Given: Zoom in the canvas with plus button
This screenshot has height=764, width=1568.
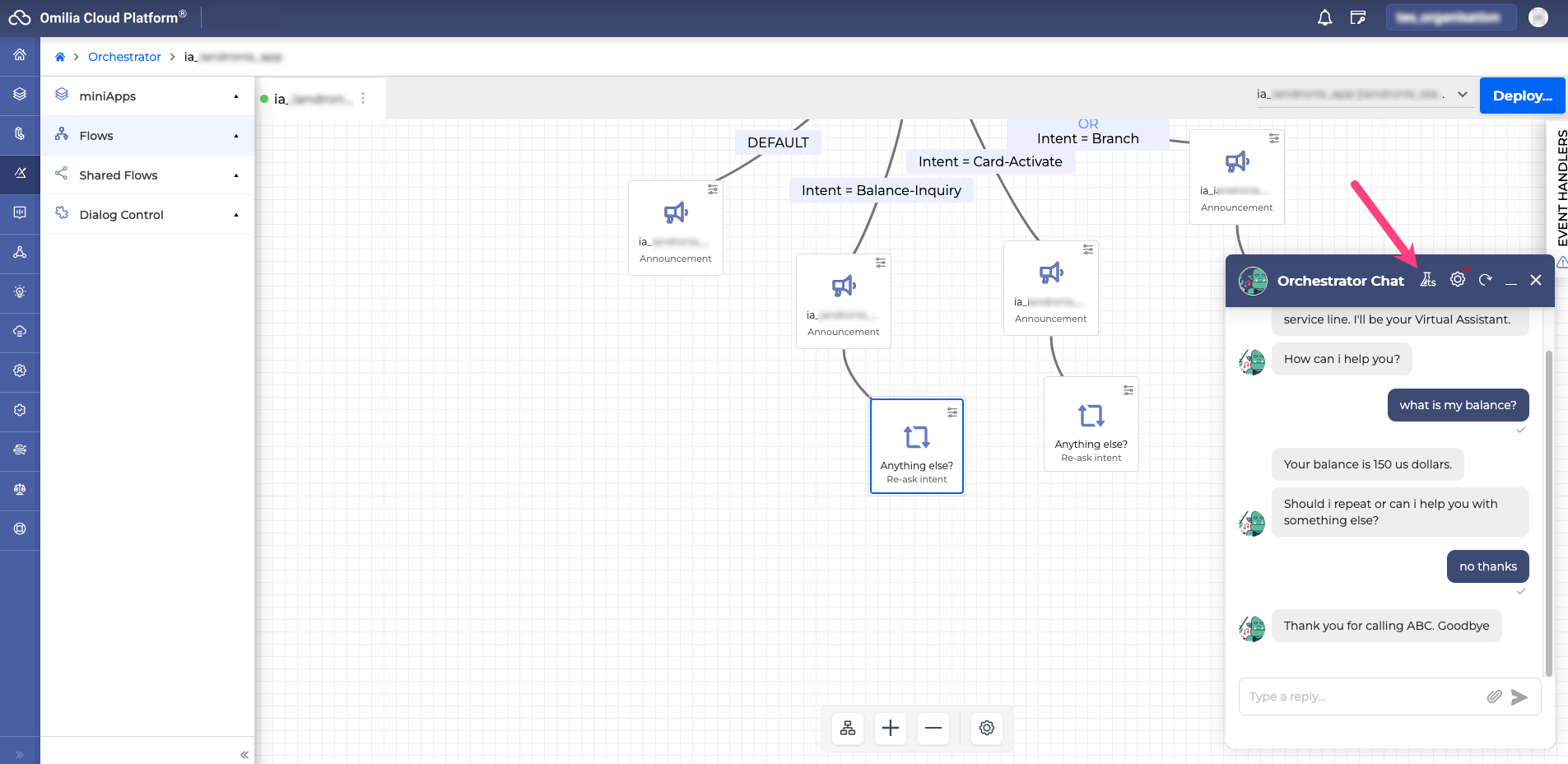Looking at the screenshot, I should coord(890,728).
